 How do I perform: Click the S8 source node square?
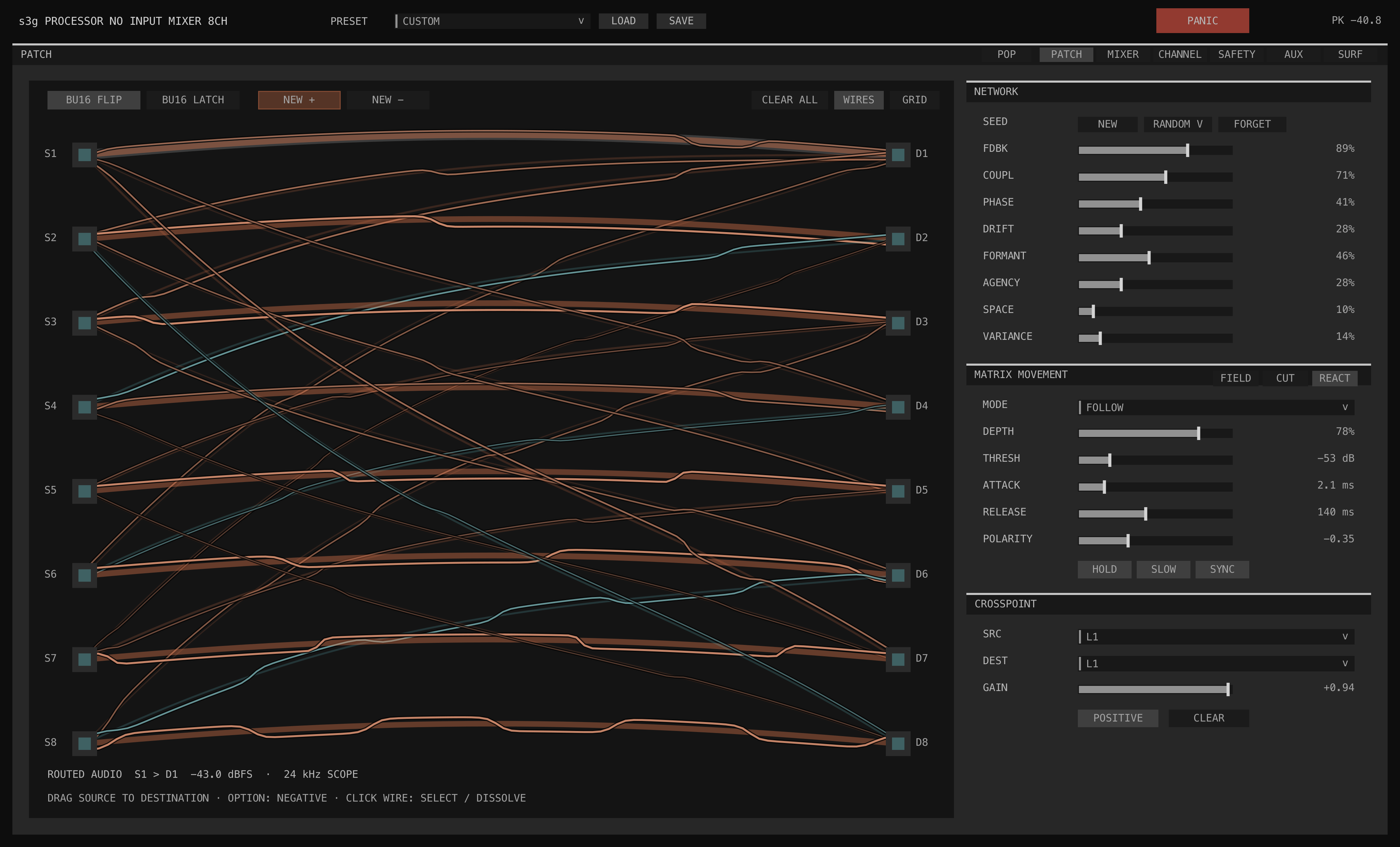coord(85,743)
